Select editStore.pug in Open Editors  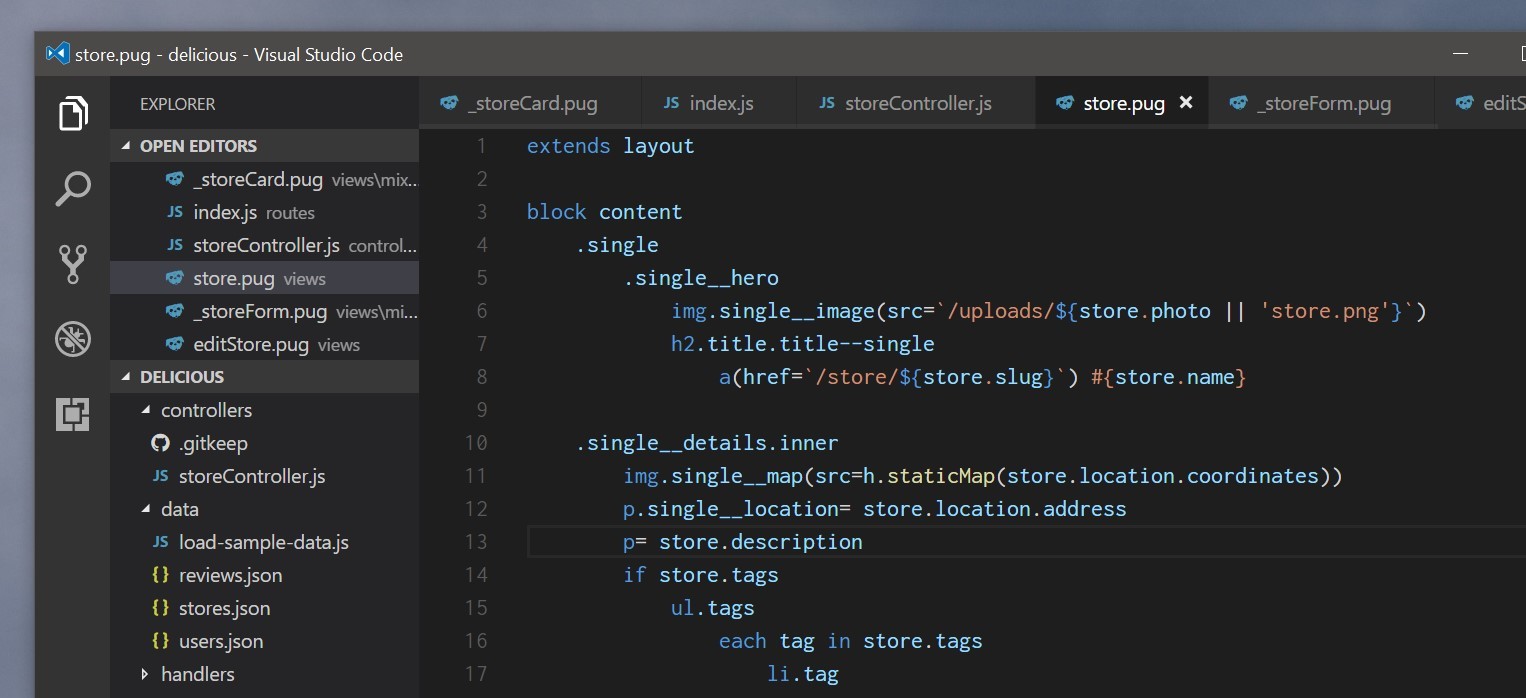coord(250,344)
